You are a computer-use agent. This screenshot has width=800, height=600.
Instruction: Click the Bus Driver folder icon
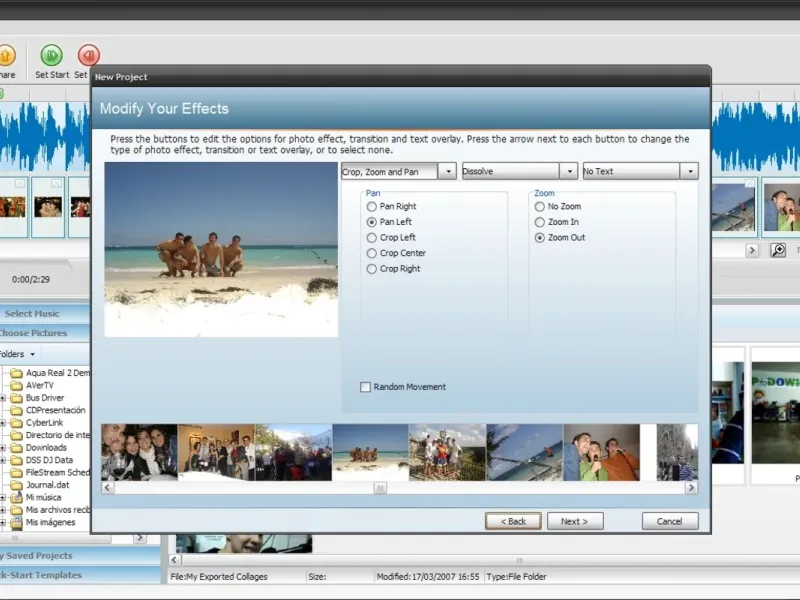pos(16,398)
